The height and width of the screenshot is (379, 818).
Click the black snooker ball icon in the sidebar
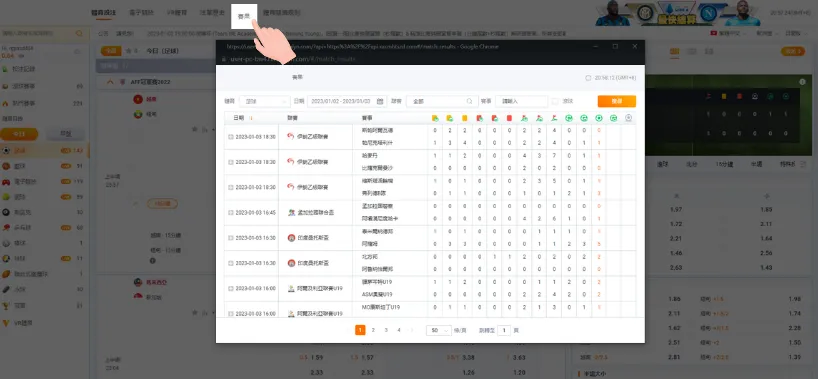click(6, 212)
